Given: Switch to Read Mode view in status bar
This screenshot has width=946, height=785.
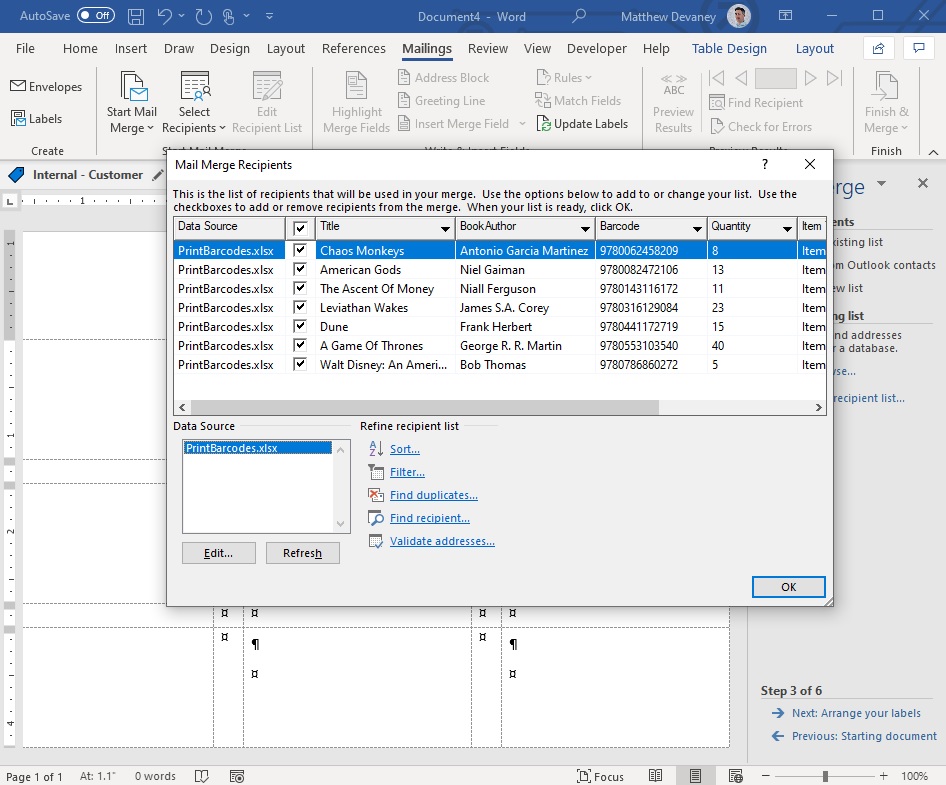Looking at the screenshot, I should (655, 775).
